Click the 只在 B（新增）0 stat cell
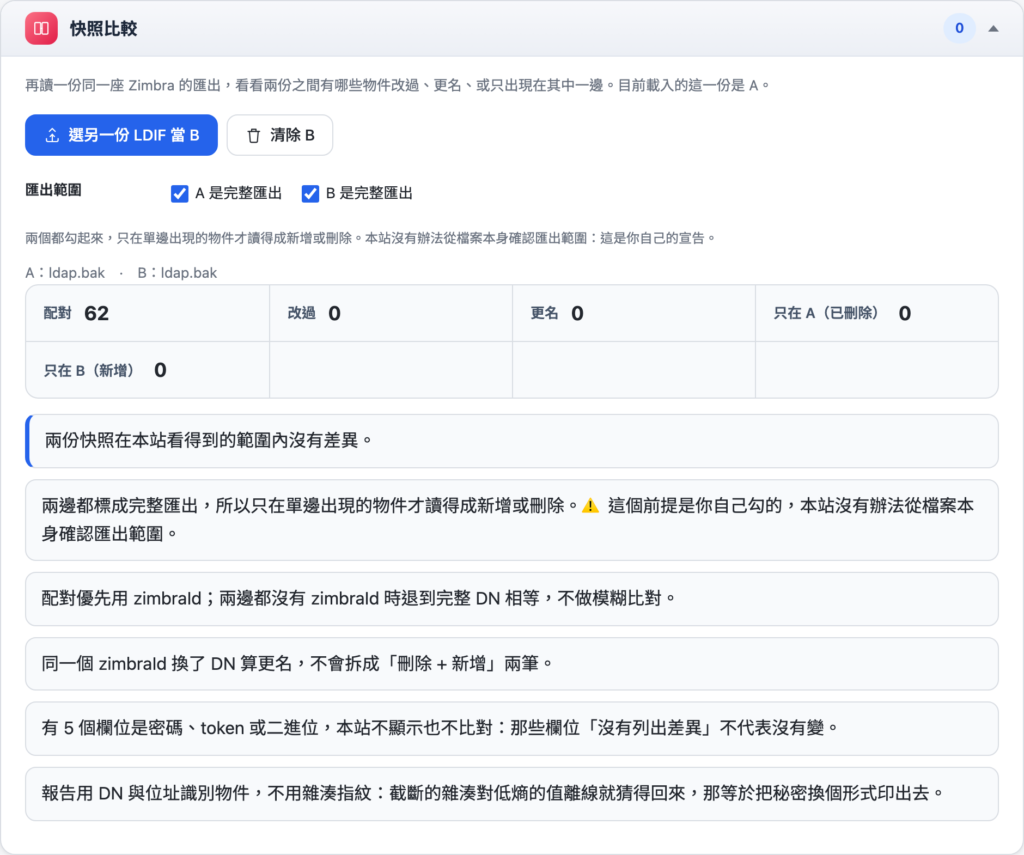The width and height of the screenshot is (1024, 855). [x=148, y=370]
